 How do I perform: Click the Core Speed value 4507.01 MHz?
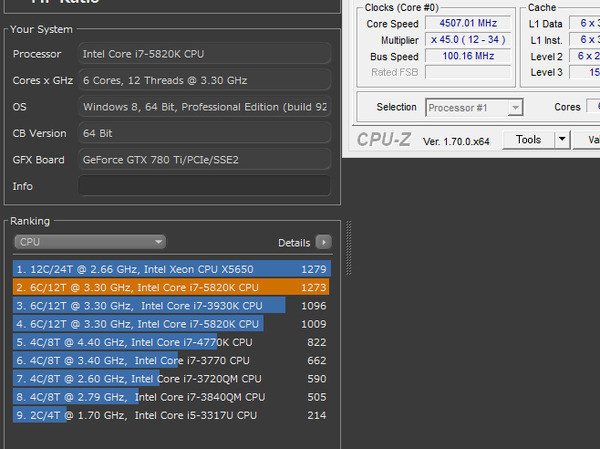(468, 23)
